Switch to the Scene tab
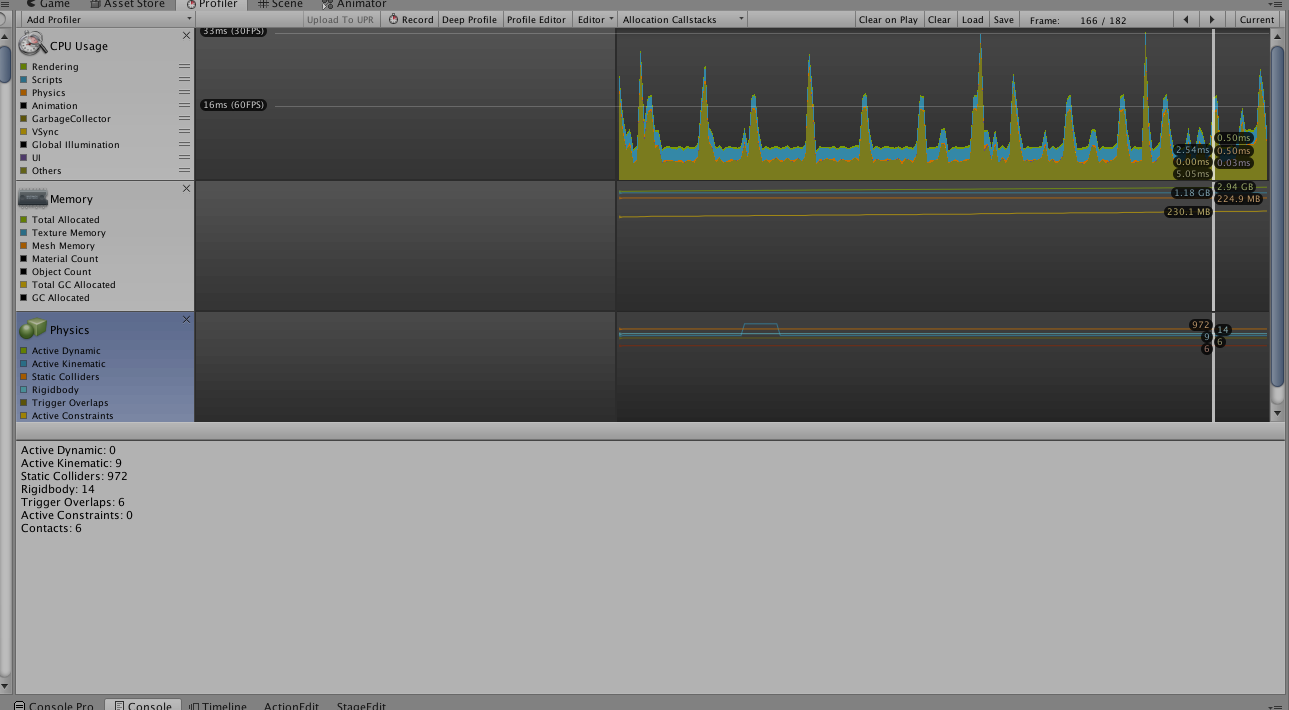The image size is (1289, 710). pos(280,4)
